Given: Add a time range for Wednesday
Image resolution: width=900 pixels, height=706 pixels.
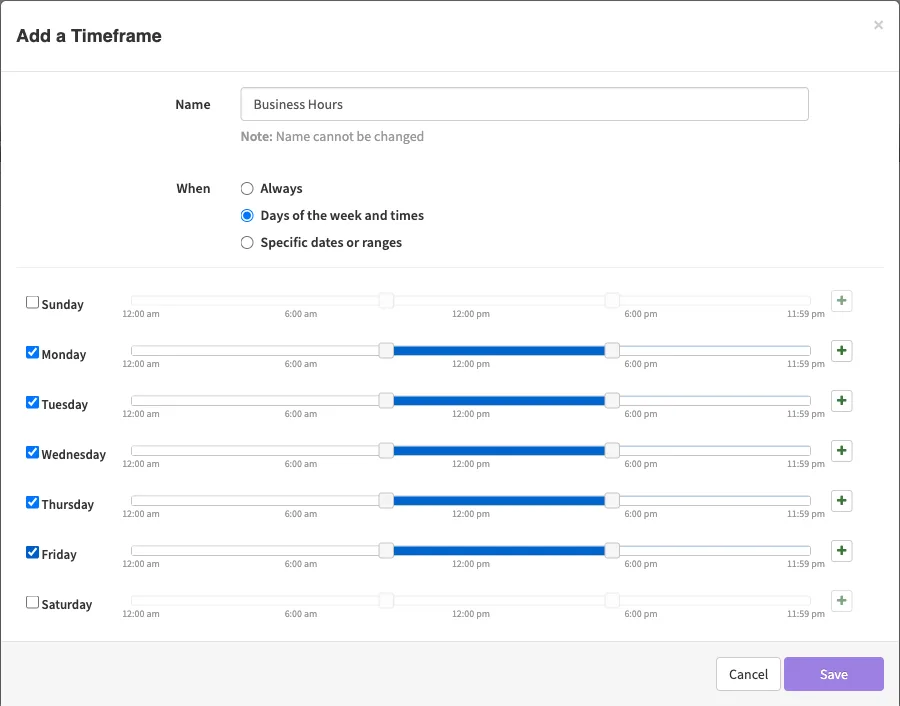Looking at the screenshot, I should [841, 451].
